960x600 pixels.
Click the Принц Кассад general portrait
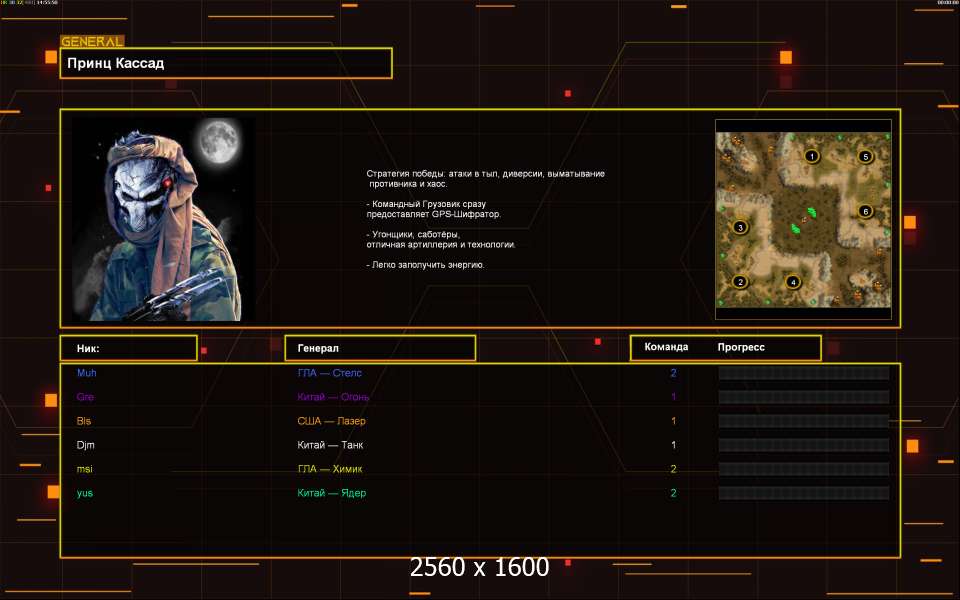pos(163,219)
